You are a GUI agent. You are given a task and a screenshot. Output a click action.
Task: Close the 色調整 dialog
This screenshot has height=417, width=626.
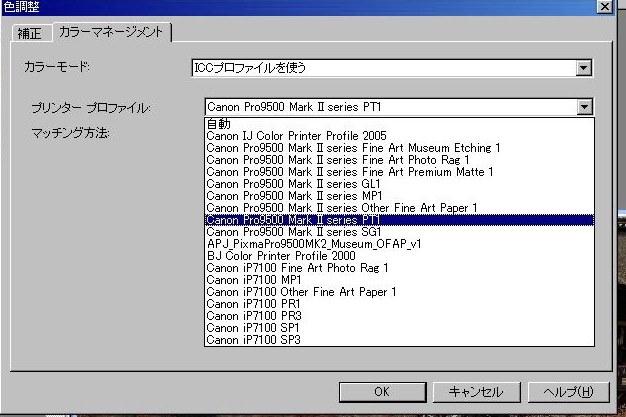point(605,6)
